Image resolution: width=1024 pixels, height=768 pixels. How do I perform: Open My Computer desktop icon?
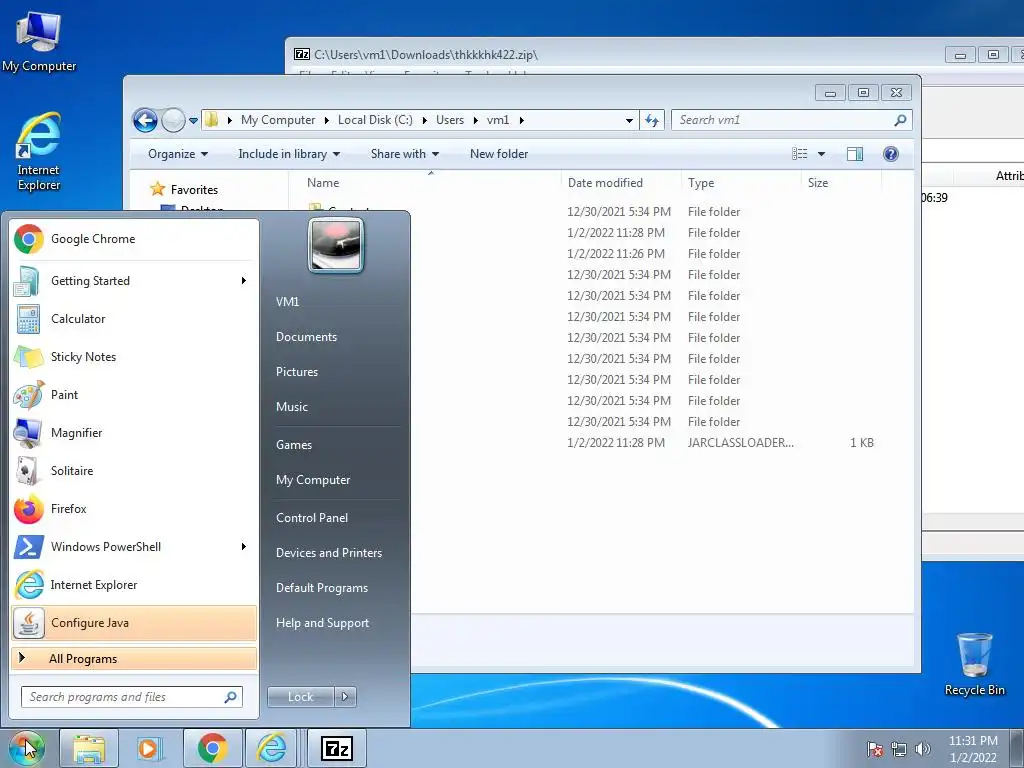tap(39, 42)
